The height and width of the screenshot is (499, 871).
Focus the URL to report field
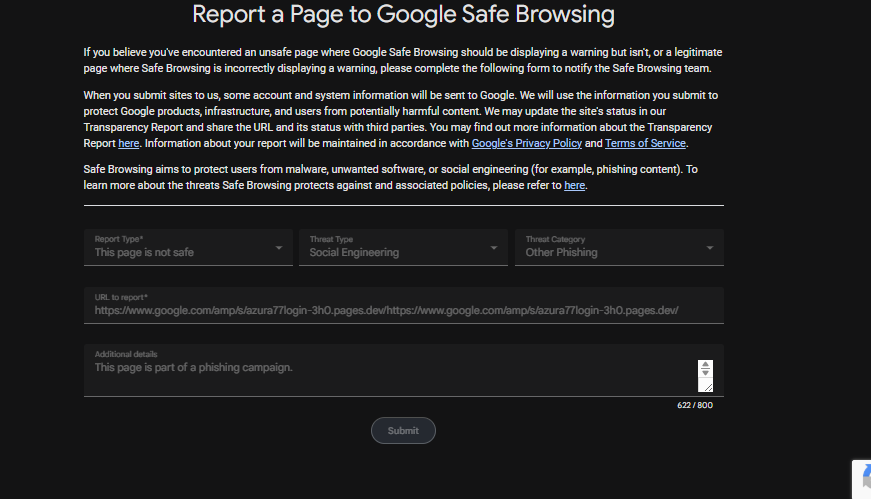[x=404, y=305]
